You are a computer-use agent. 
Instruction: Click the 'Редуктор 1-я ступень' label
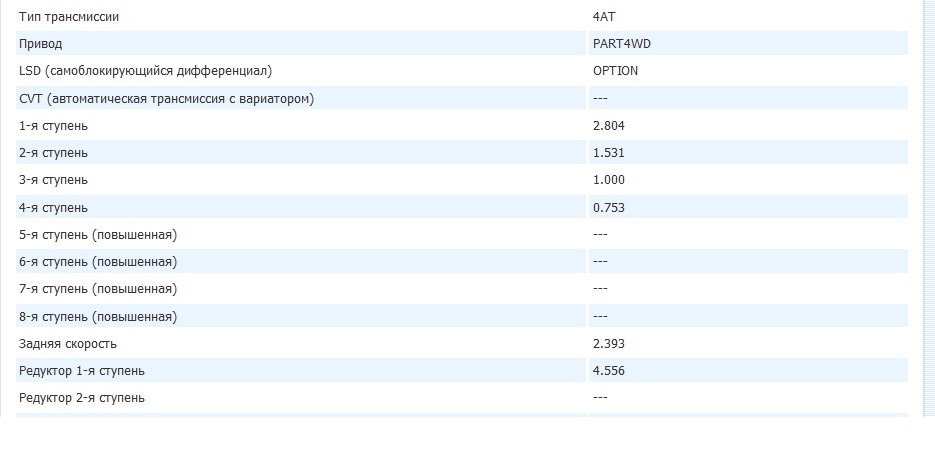point(82,371)
